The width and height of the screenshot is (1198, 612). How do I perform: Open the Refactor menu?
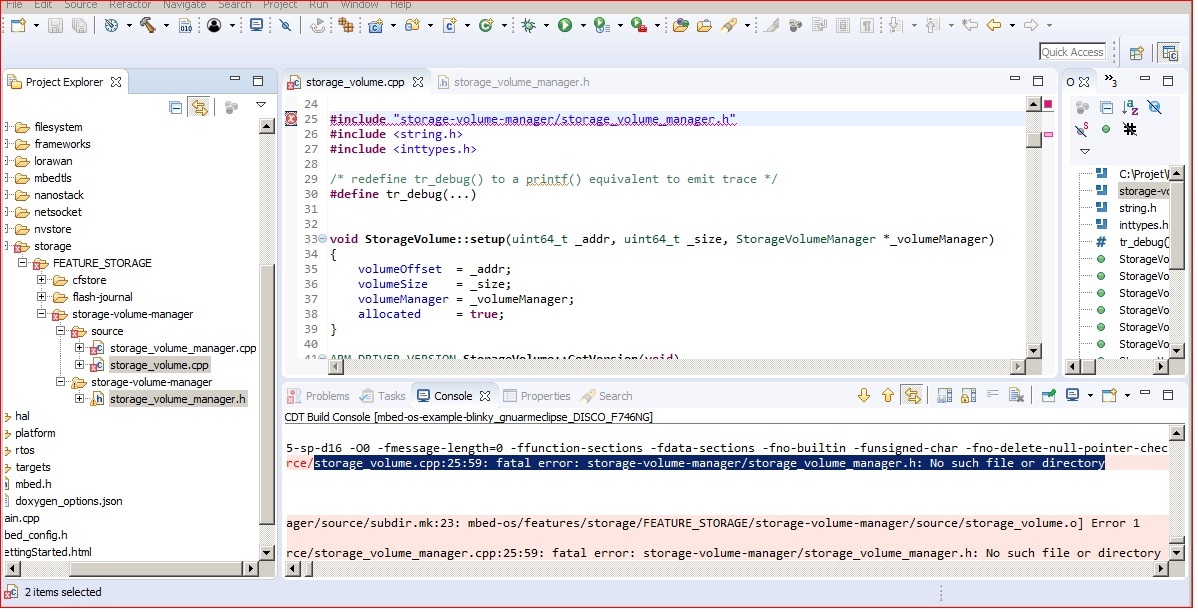130,5
